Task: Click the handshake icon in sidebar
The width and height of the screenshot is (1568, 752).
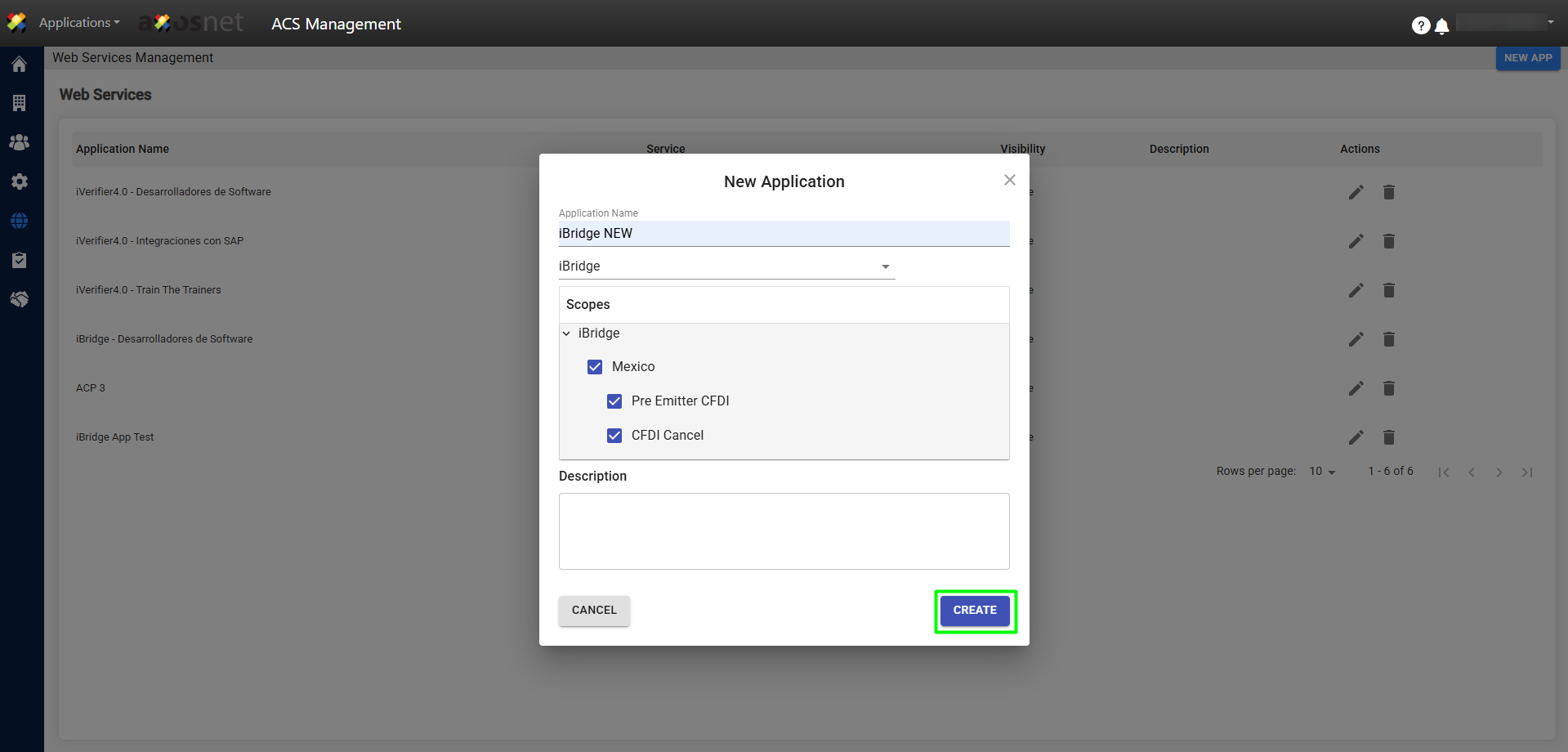Action: pyautogui.click(x=19, y=299)
